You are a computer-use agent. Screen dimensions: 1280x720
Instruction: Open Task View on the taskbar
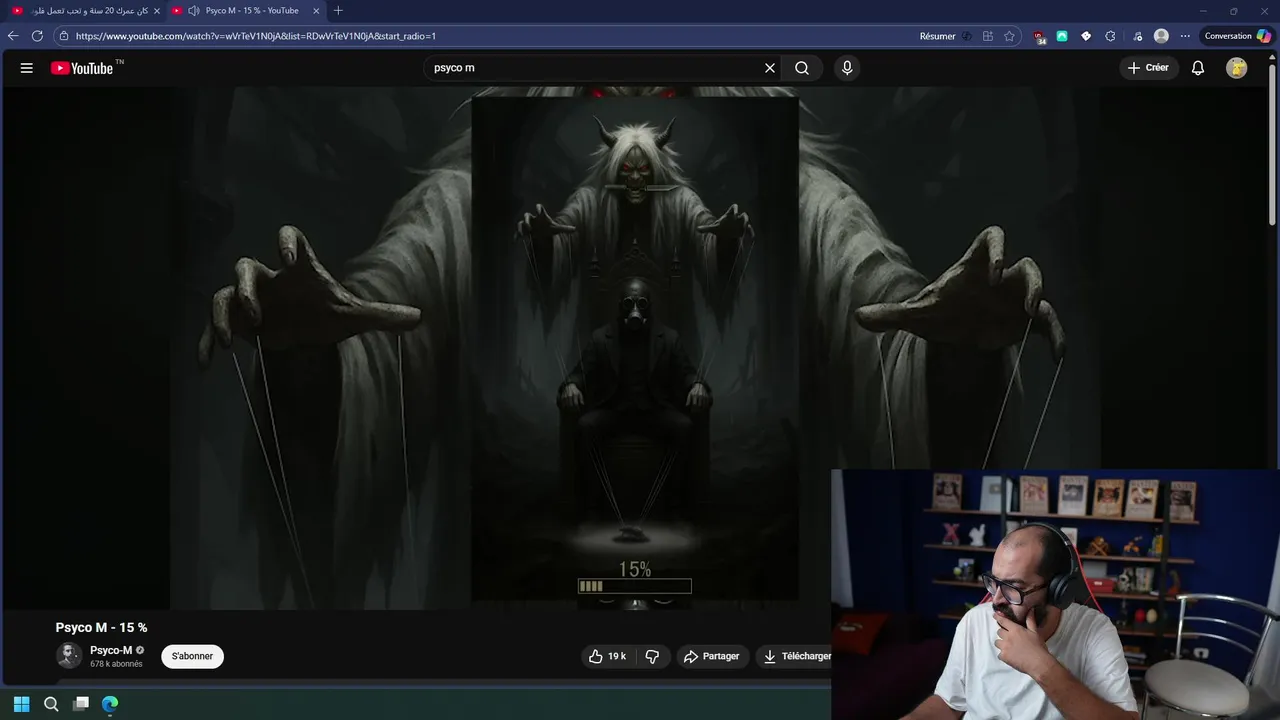point(81,704)
